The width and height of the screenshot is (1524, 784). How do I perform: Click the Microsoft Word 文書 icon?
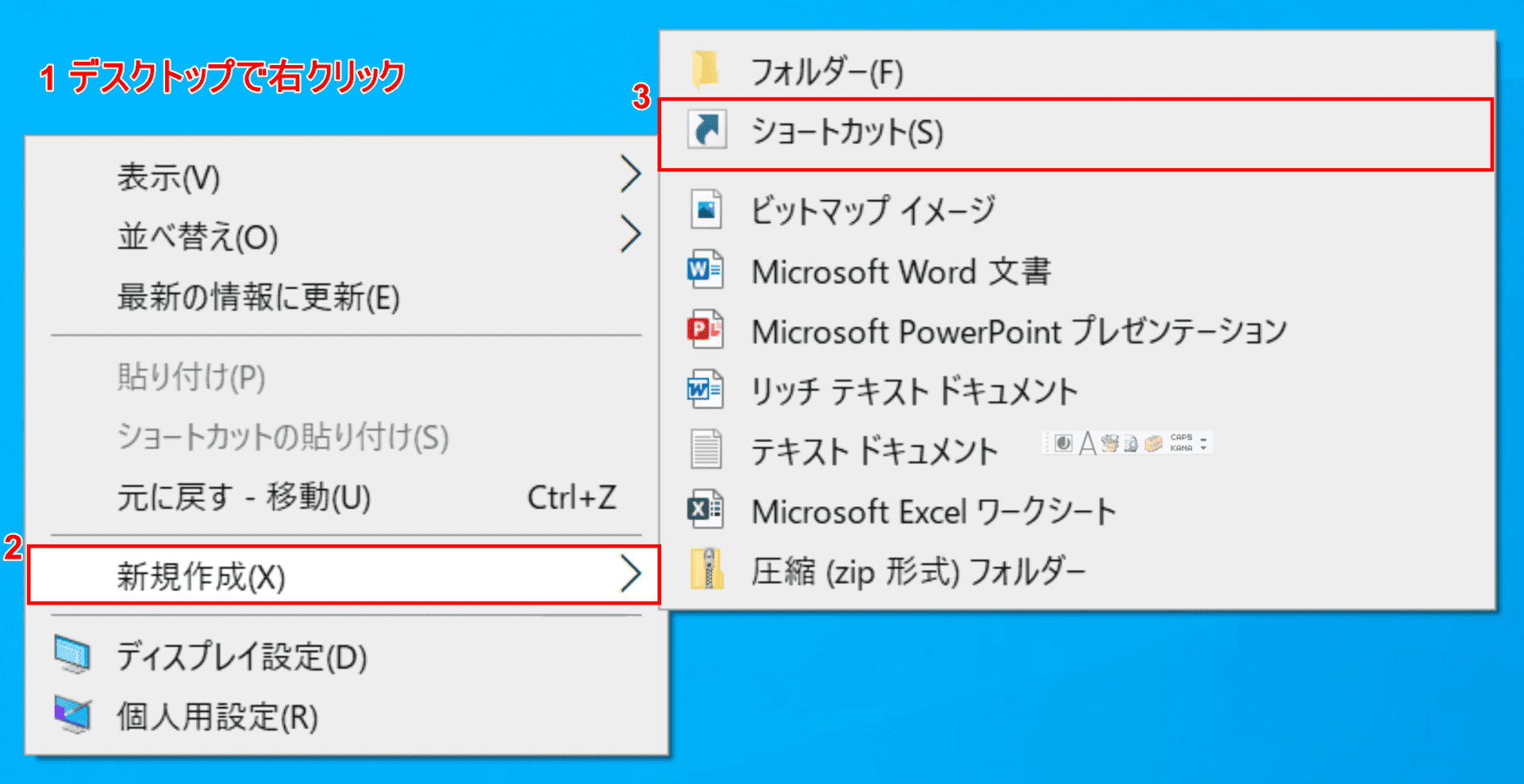point(706,270)
